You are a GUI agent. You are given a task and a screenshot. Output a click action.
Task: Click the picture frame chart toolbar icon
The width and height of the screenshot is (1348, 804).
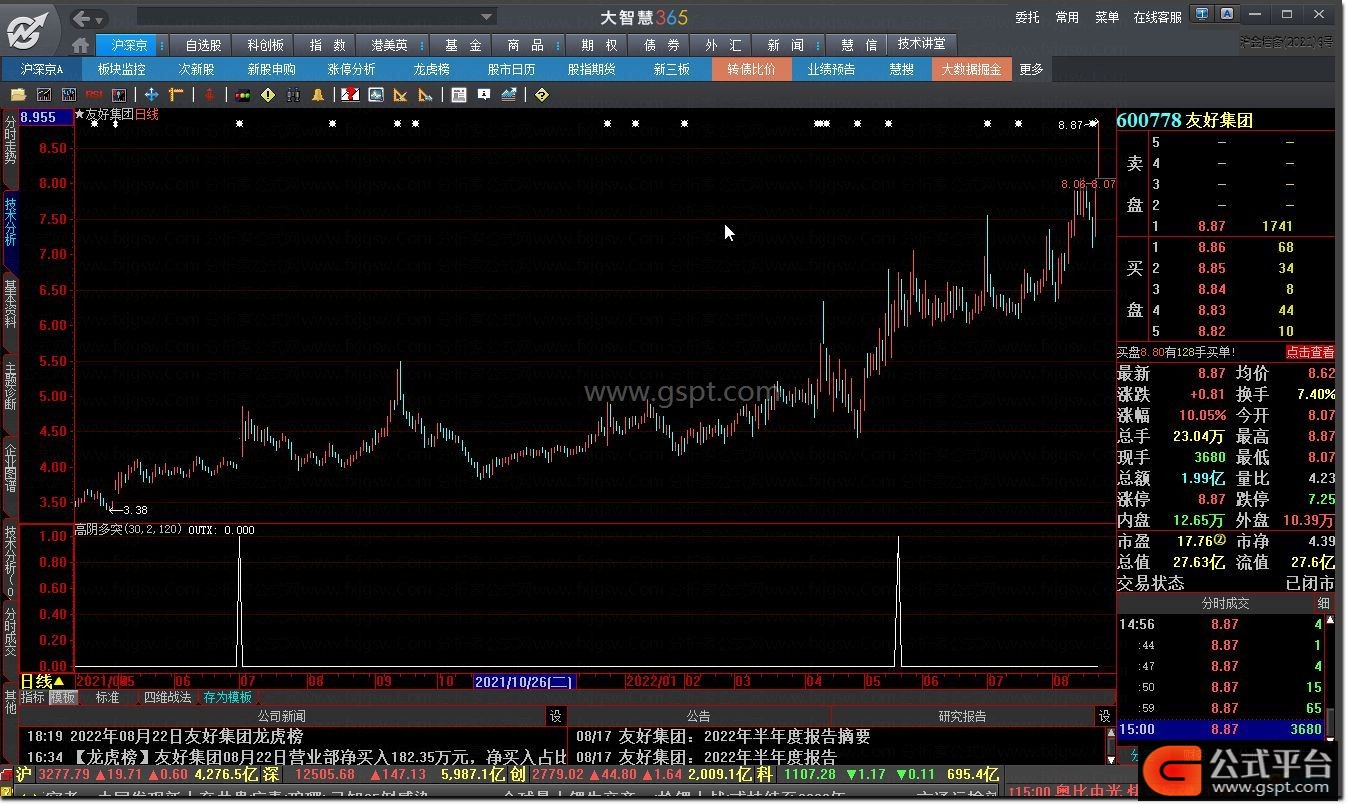tap(376, 95)
